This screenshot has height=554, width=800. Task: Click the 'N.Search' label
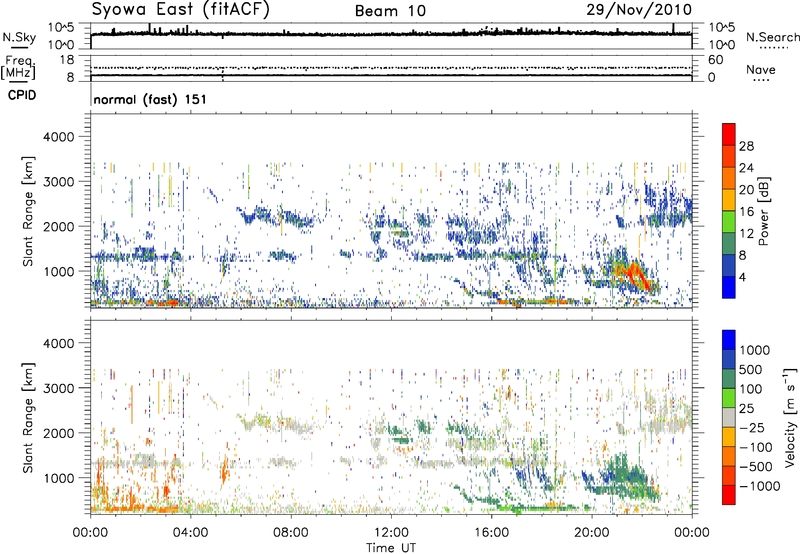tap(772, 37)
